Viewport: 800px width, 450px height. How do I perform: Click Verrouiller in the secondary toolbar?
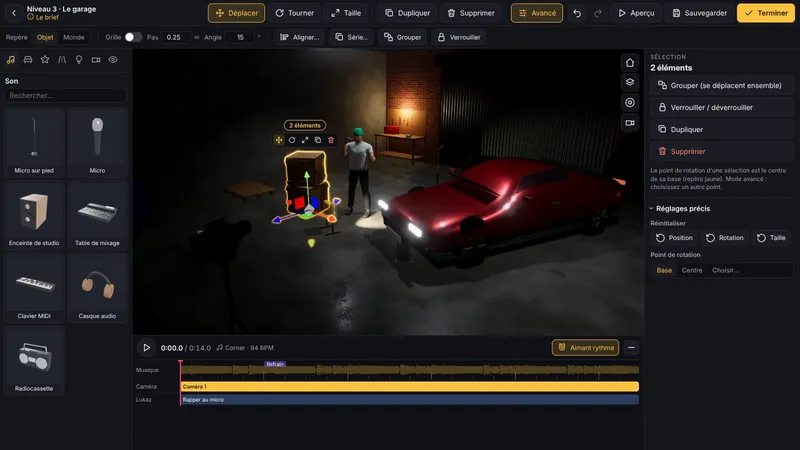pos(459,37)
